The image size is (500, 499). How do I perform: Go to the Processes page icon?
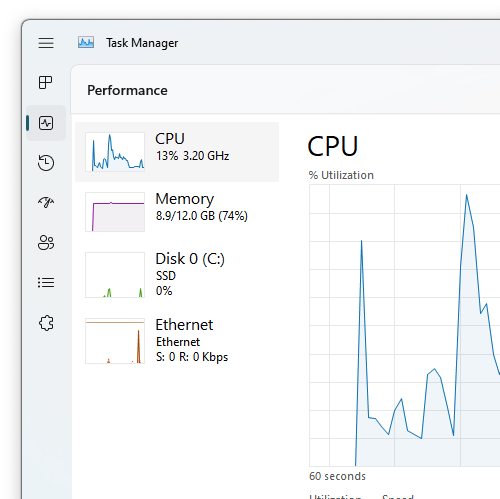point(46,82)
